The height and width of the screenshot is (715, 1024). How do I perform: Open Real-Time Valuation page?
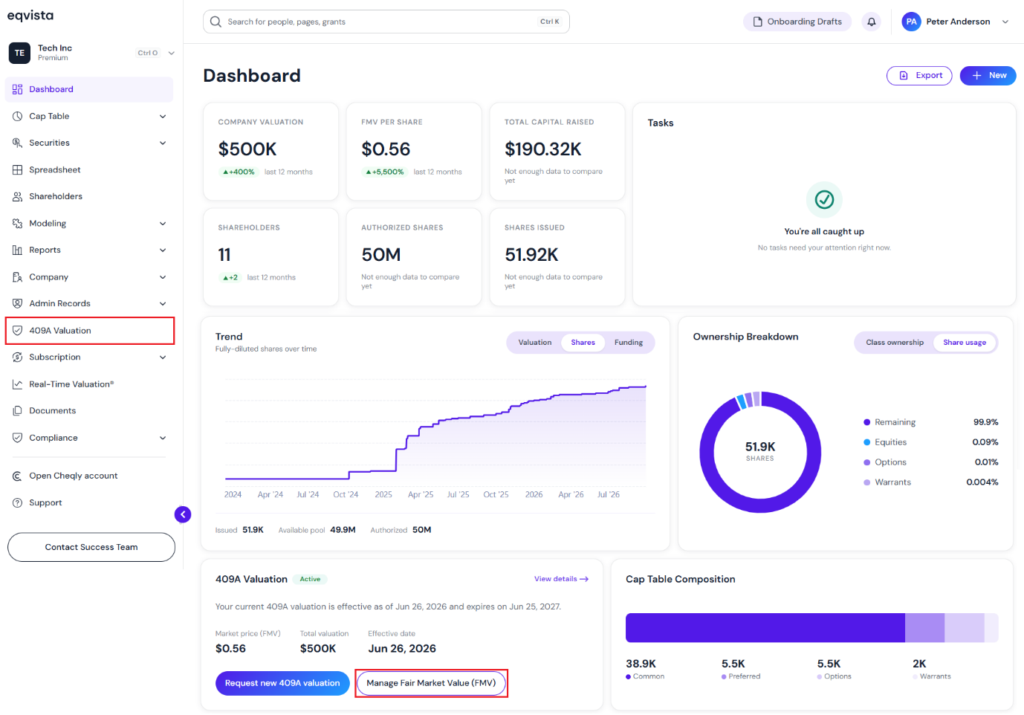(89, 384)
